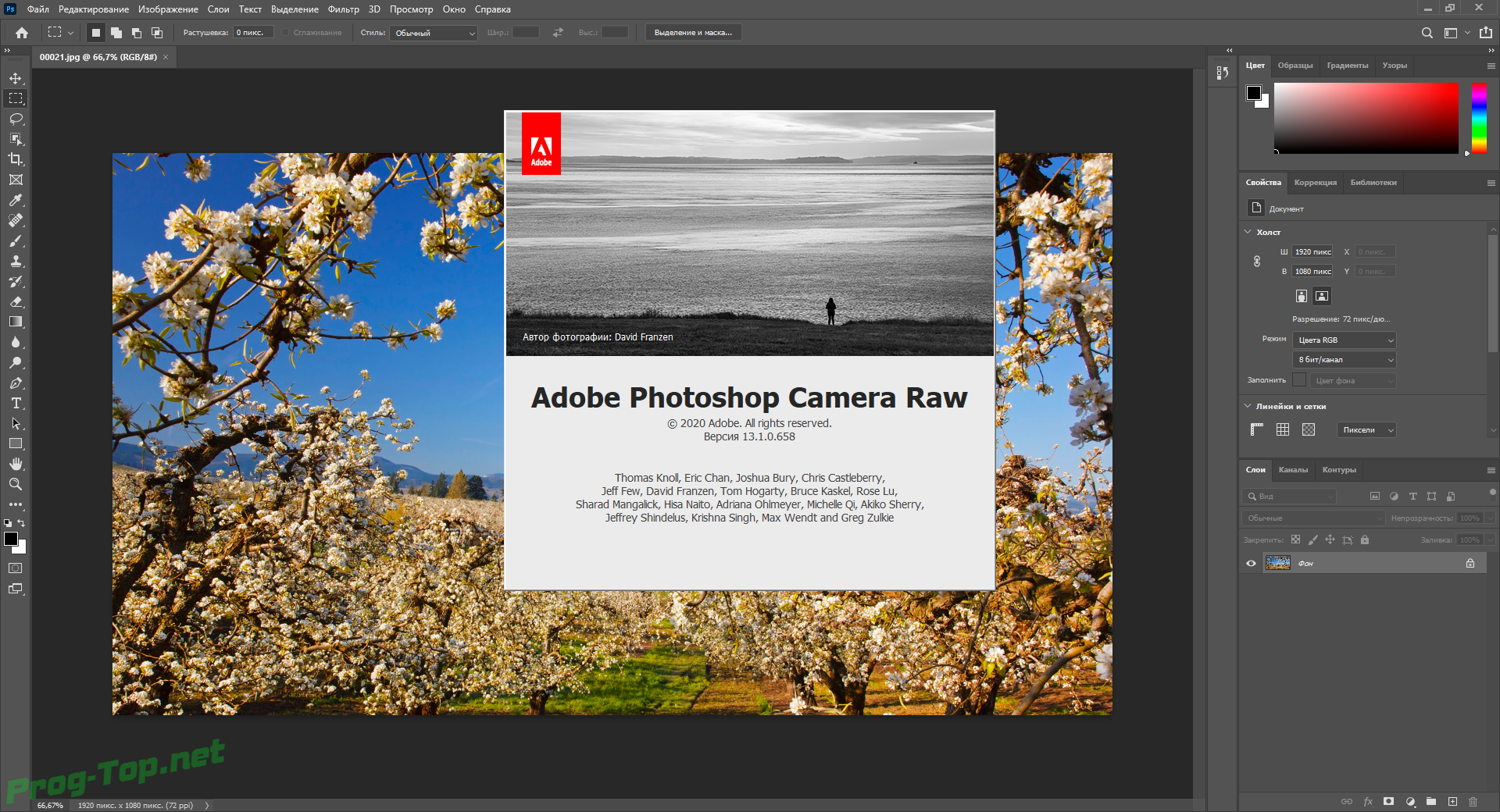Adjust the hue spectrum slider
Screen dimensions: 1500x812
point(1479,118)
